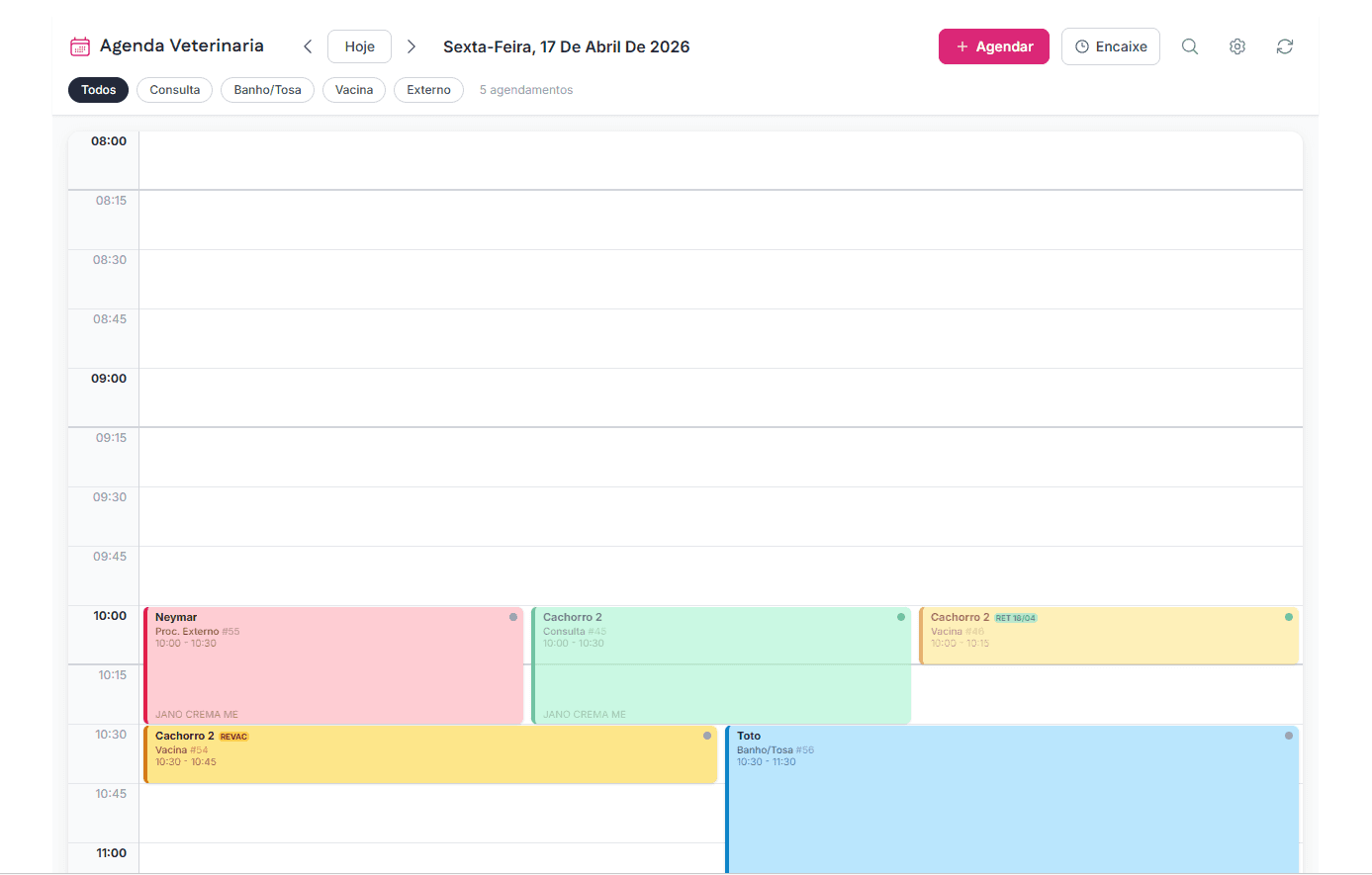The height and width of the screenshot is (875, 1372).
Task: Filter by Vacina chip
Action: 354,90
